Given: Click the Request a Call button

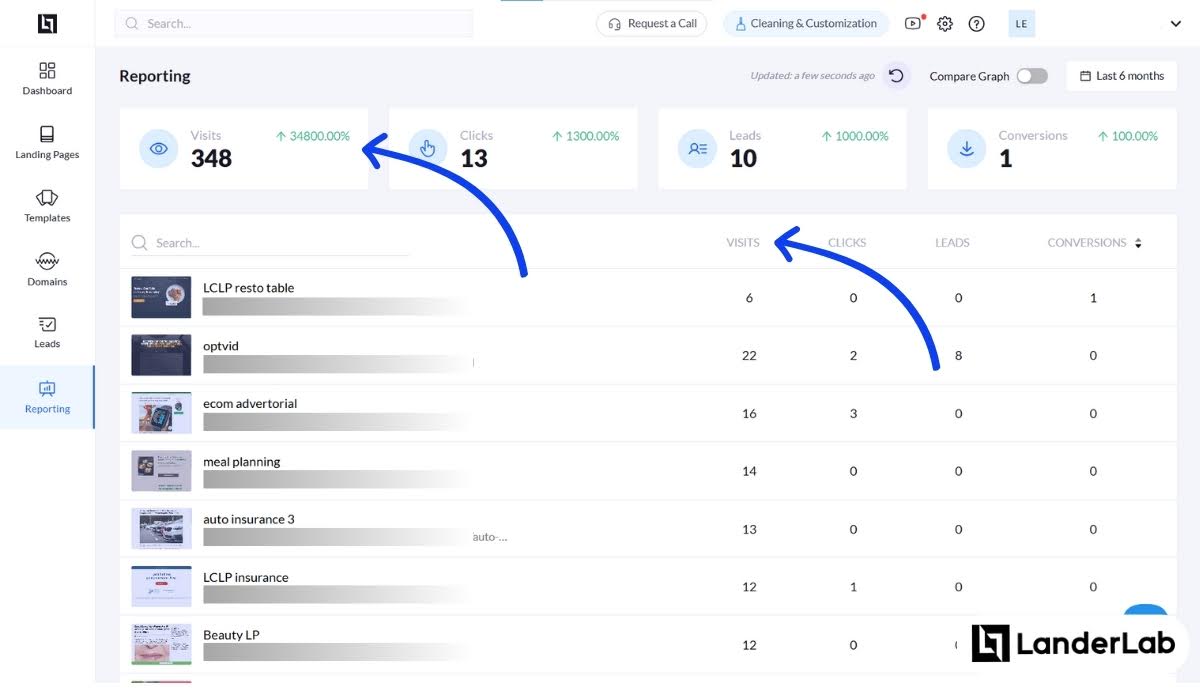Looking at the screenshot, I should click(x=652, y=24).
